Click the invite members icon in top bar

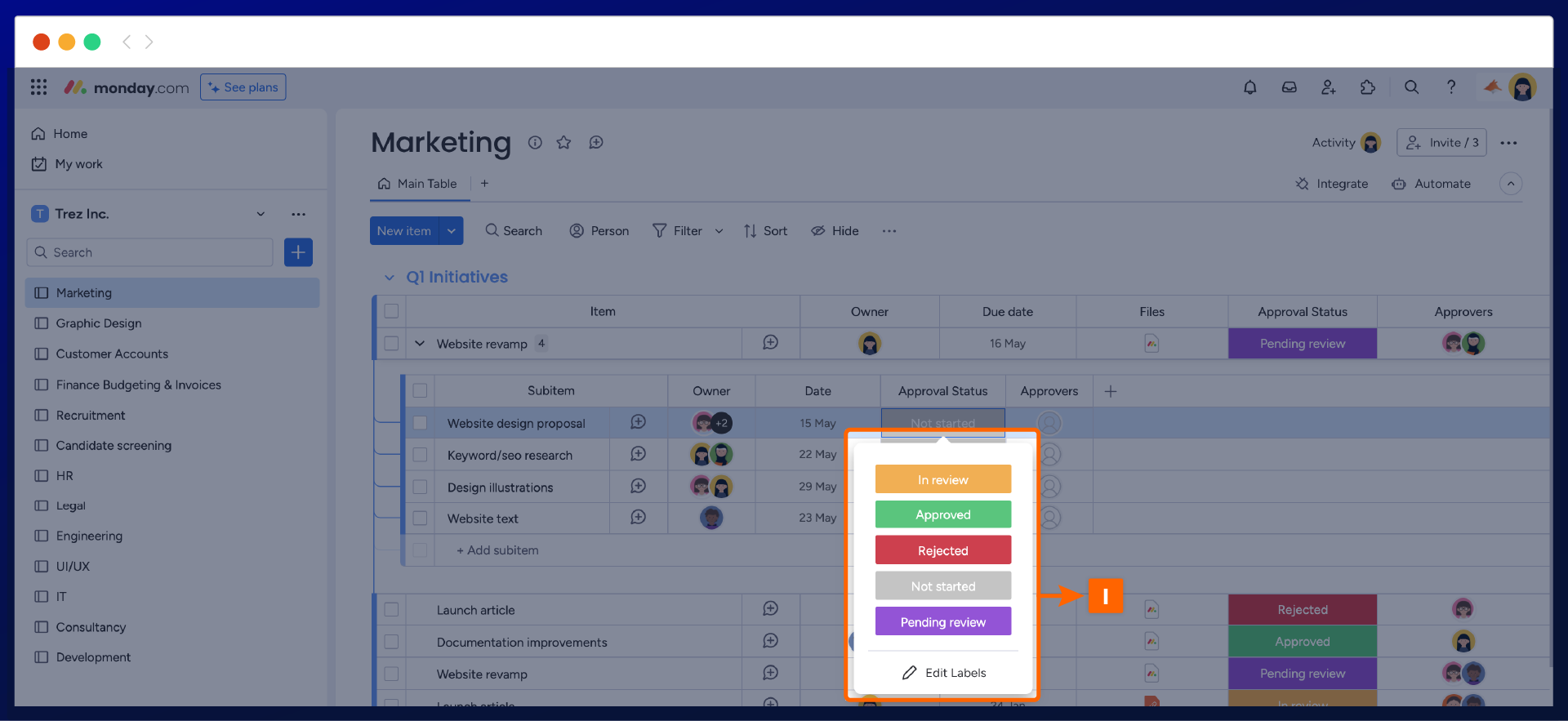(x=1328, y=87)
